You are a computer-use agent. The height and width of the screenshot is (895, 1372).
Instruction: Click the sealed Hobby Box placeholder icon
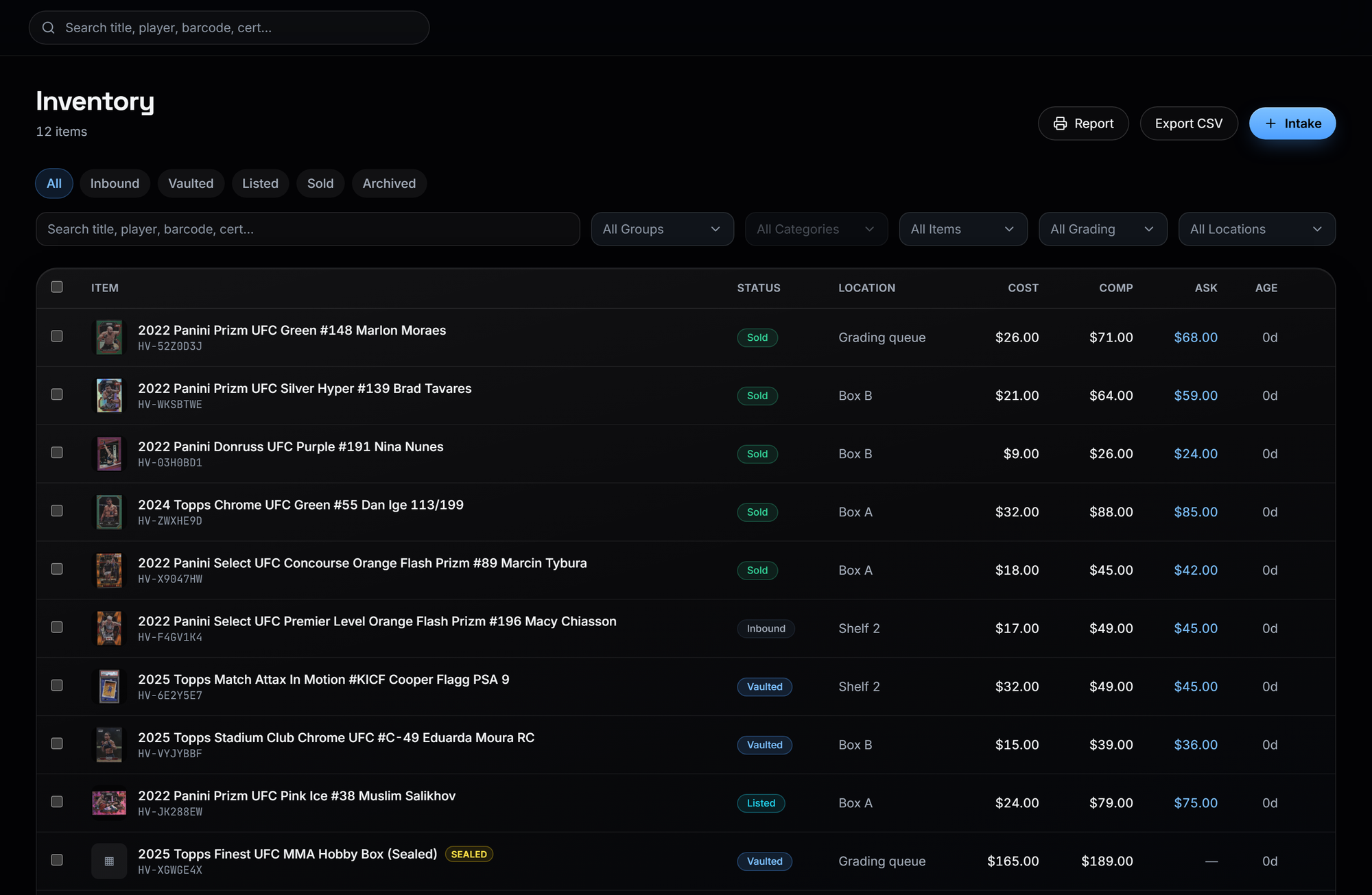click(109, 861)
